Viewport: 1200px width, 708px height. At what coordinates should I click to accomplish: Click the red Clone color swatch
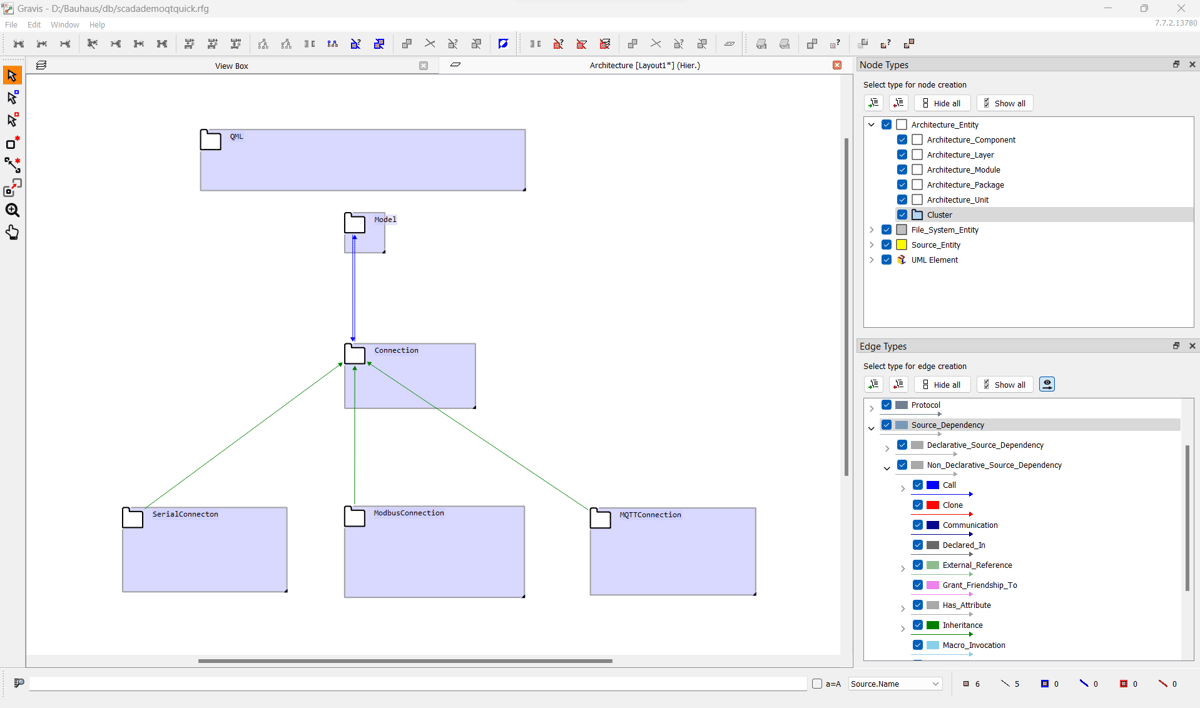pos(932,505)
